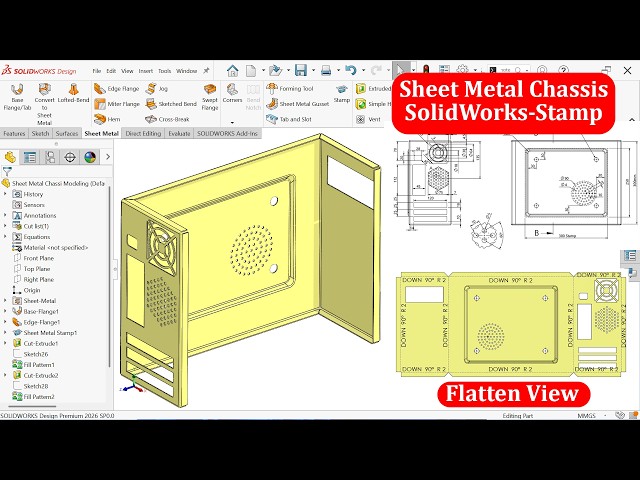Select the Top Plane tree item
Viewport: 640px width, 480px height.
point(32,269)
